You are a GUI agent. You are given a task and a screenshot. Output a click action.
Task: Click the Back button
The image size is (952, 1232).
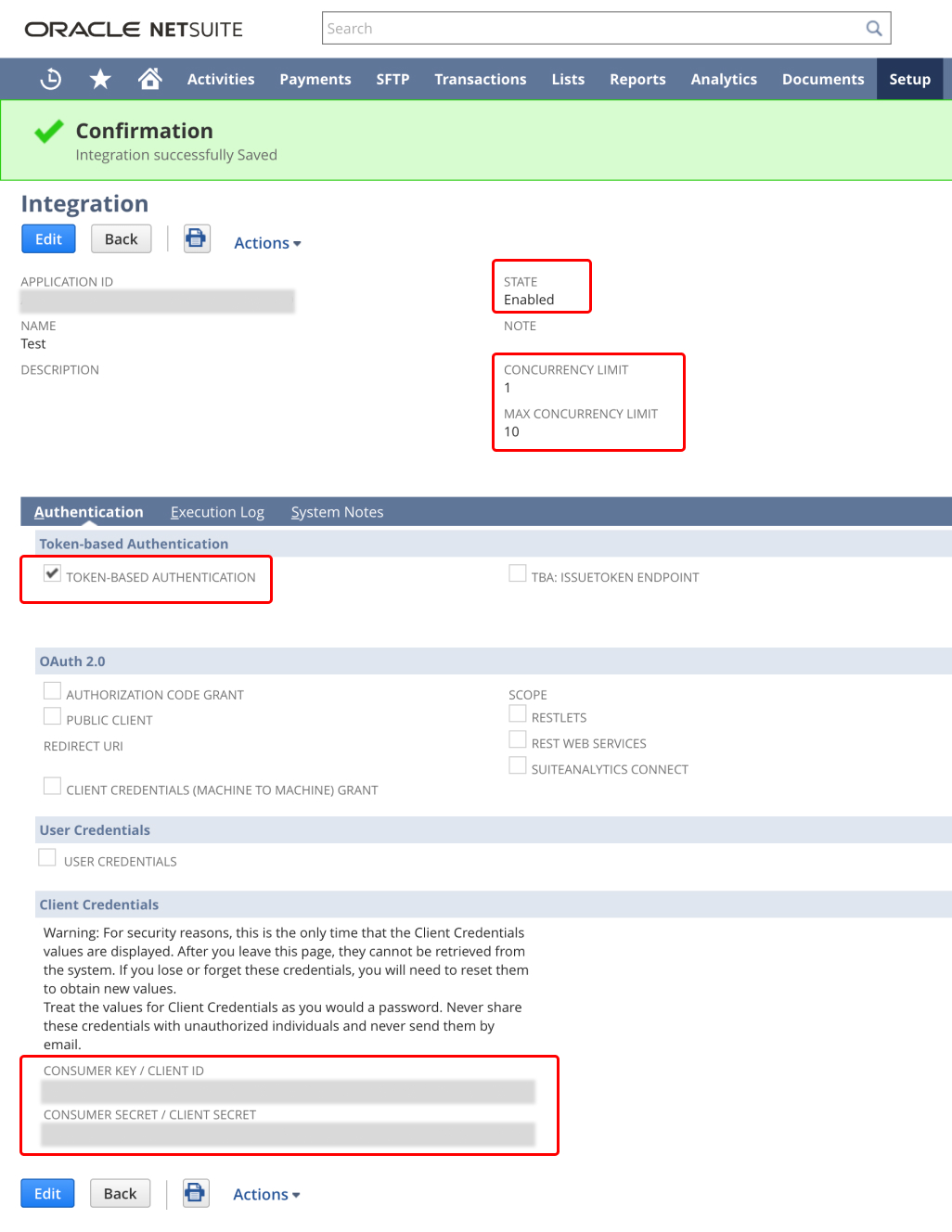[121, 238]
